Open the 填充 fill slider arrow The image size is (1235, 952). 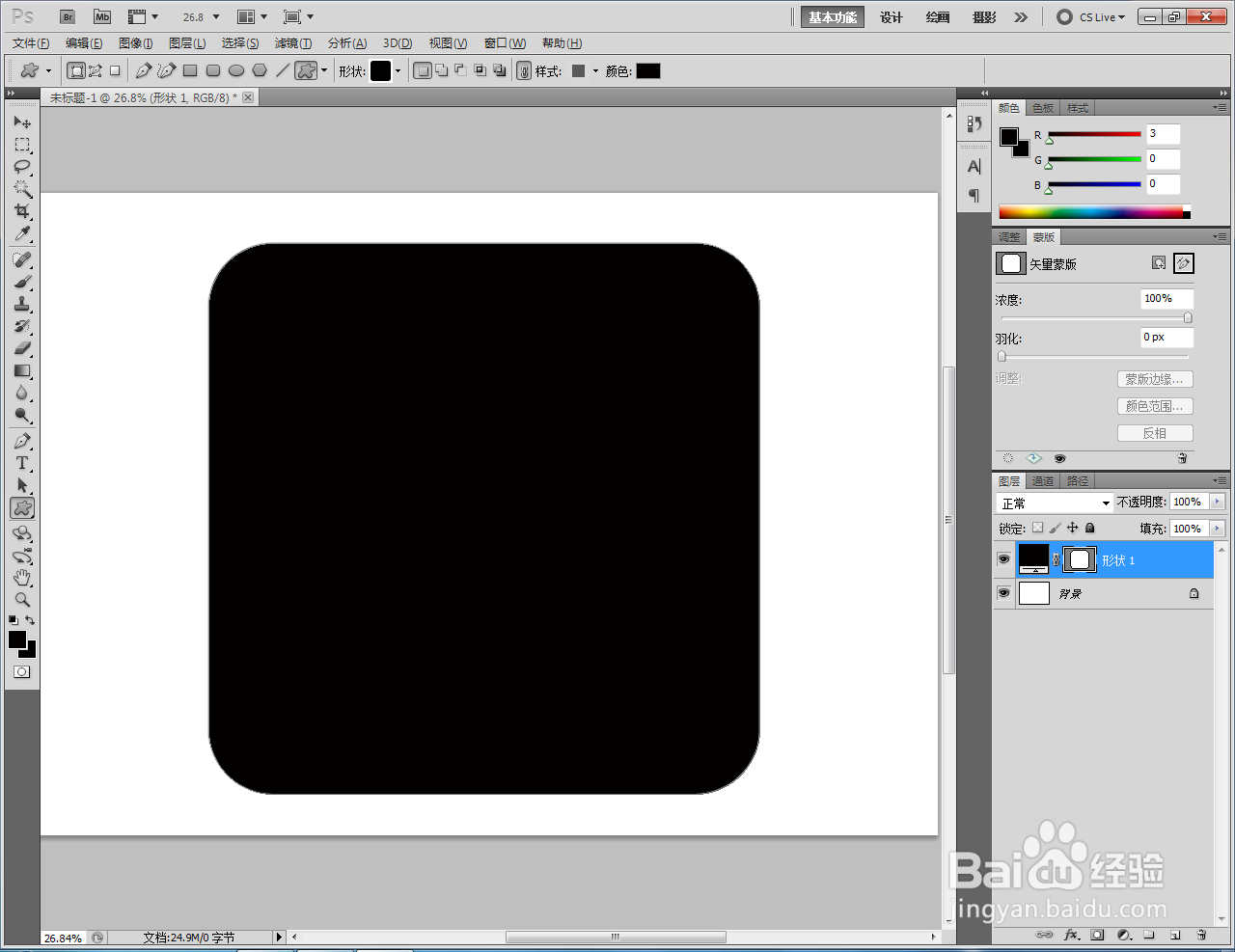(x=1217, y=529)
